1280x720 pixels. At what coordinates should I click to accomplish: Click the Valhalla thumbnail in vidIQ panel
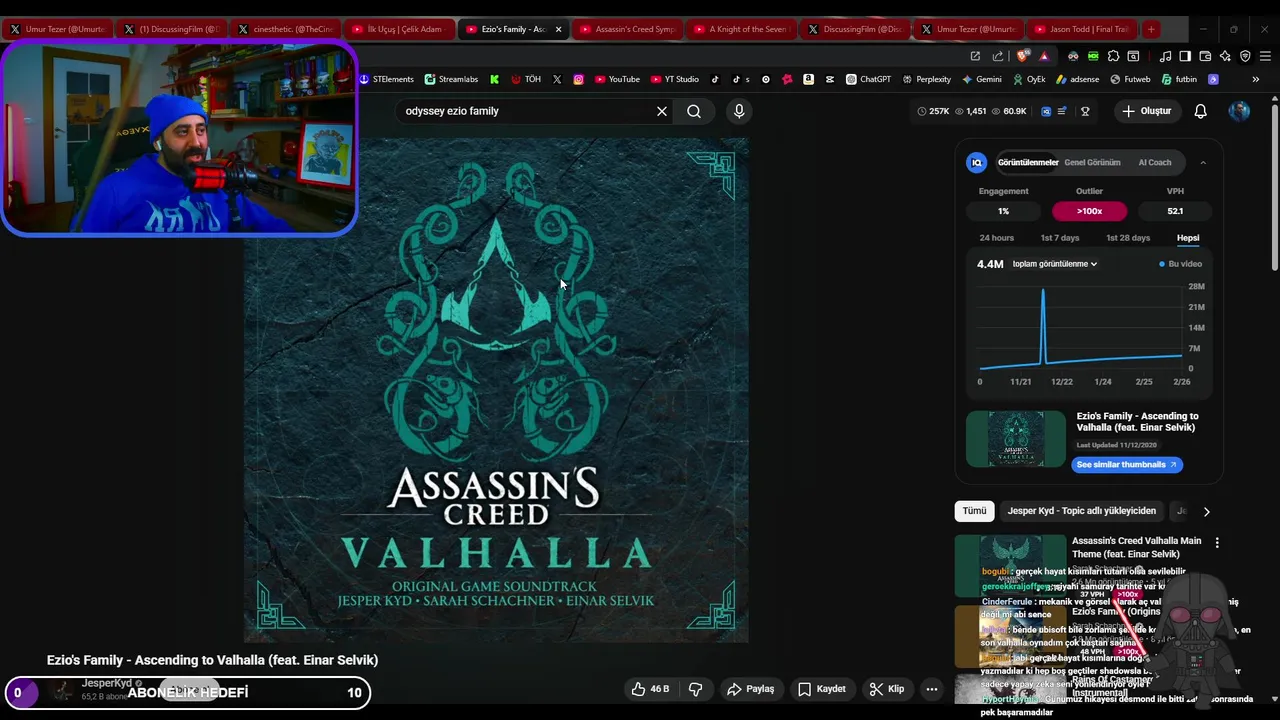1016,439
